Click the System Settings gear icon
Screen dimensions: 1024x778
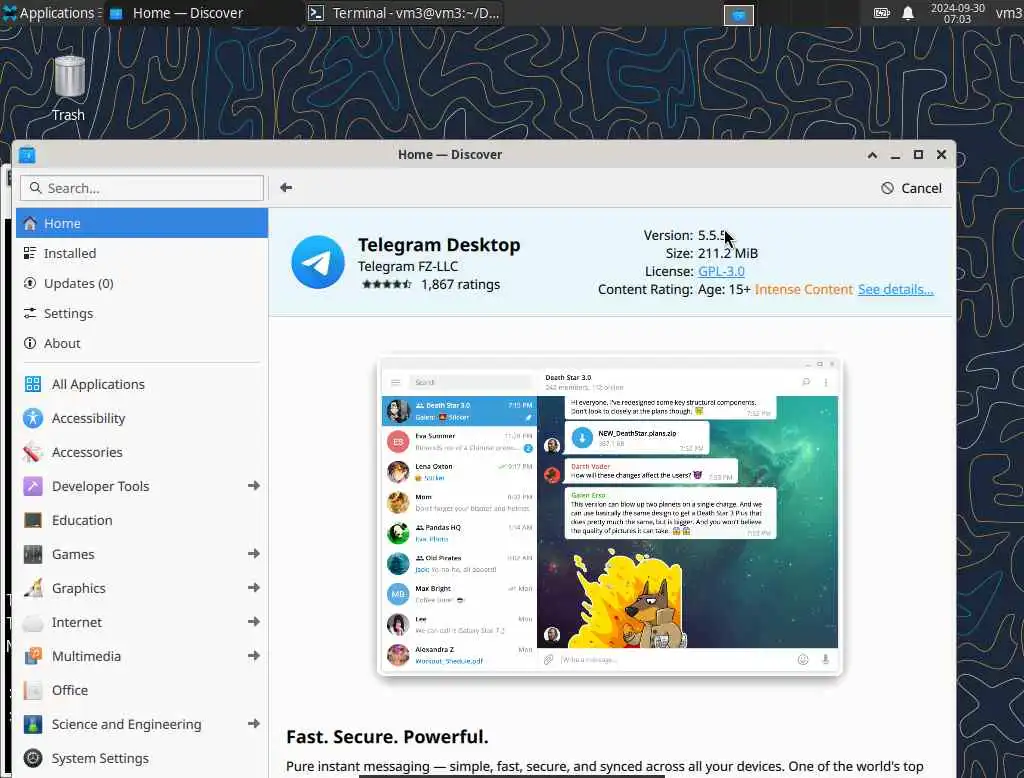[33, 758]
